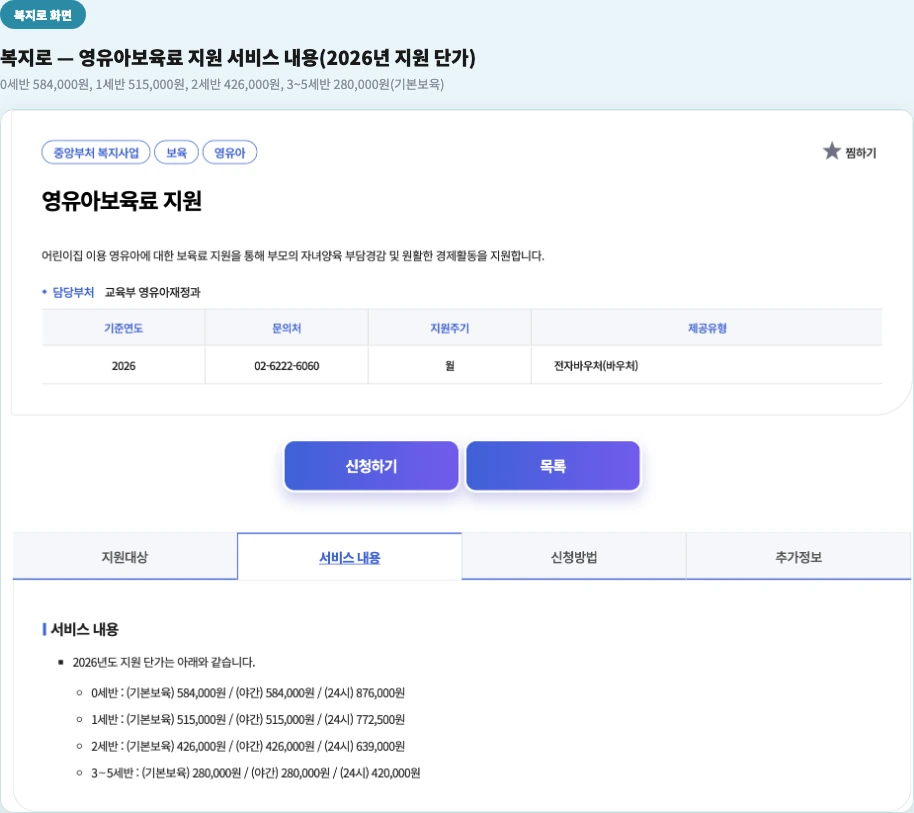The image size is (914, 813).
Task: Click the 지원주기 value 월
Action: click(x=449, y=366)
